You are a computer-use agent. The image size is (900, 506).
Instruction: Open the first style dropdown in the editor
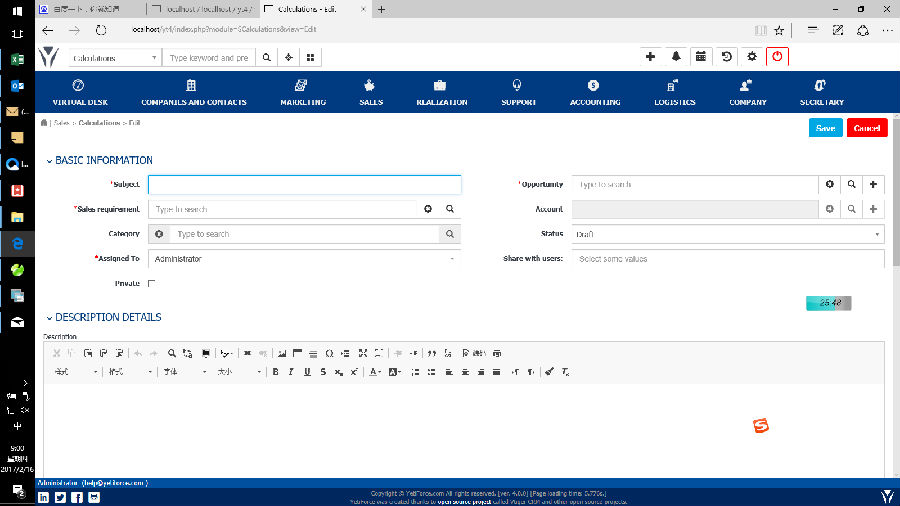tap(76, 372)
